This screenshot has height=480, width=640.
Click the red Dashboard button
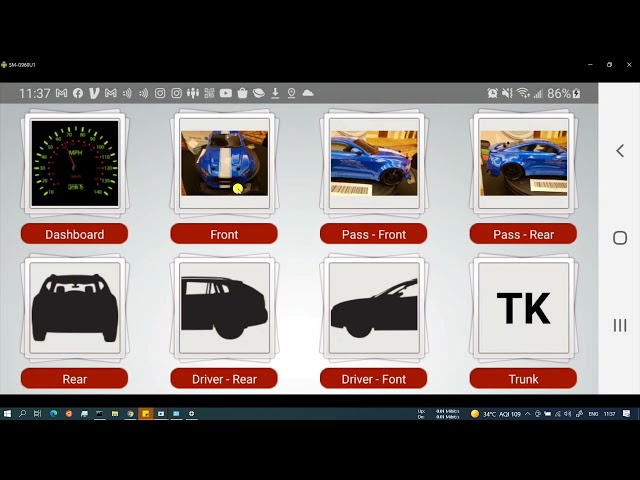click(74, 234)
